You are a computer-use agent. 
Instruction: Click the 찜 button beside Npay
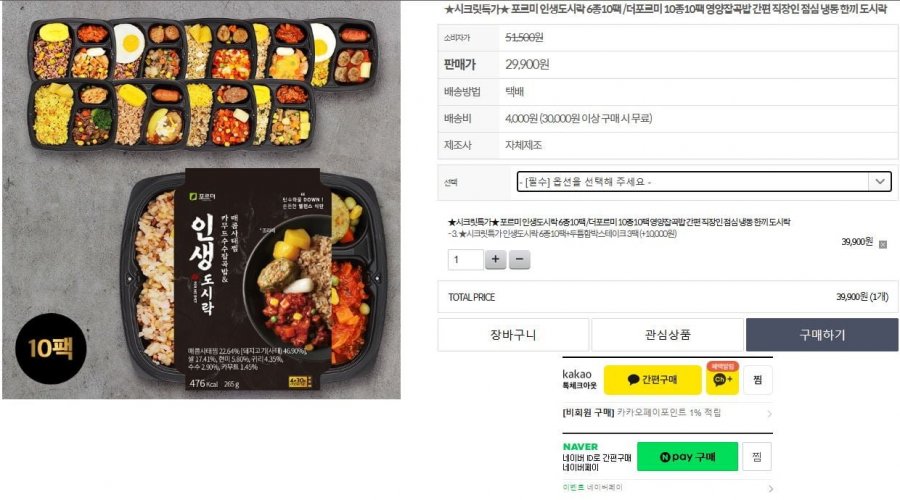point(757,456)
